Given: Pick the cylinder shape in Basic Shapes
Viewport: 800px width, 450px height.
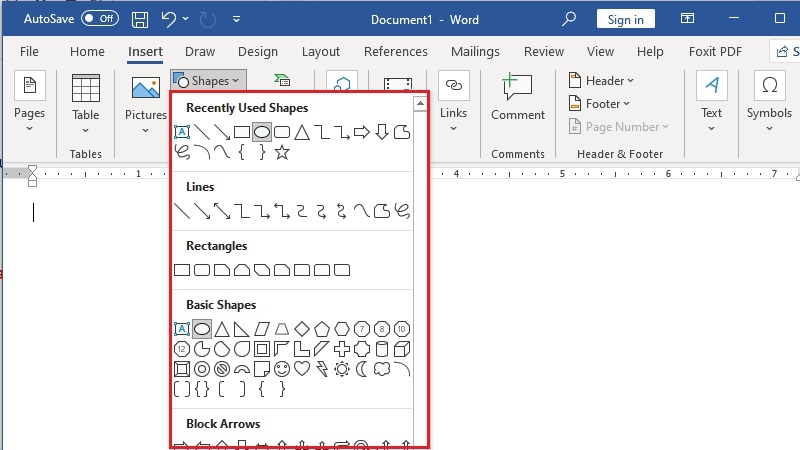Looking at the screenshot, I should tap(382, 349).
